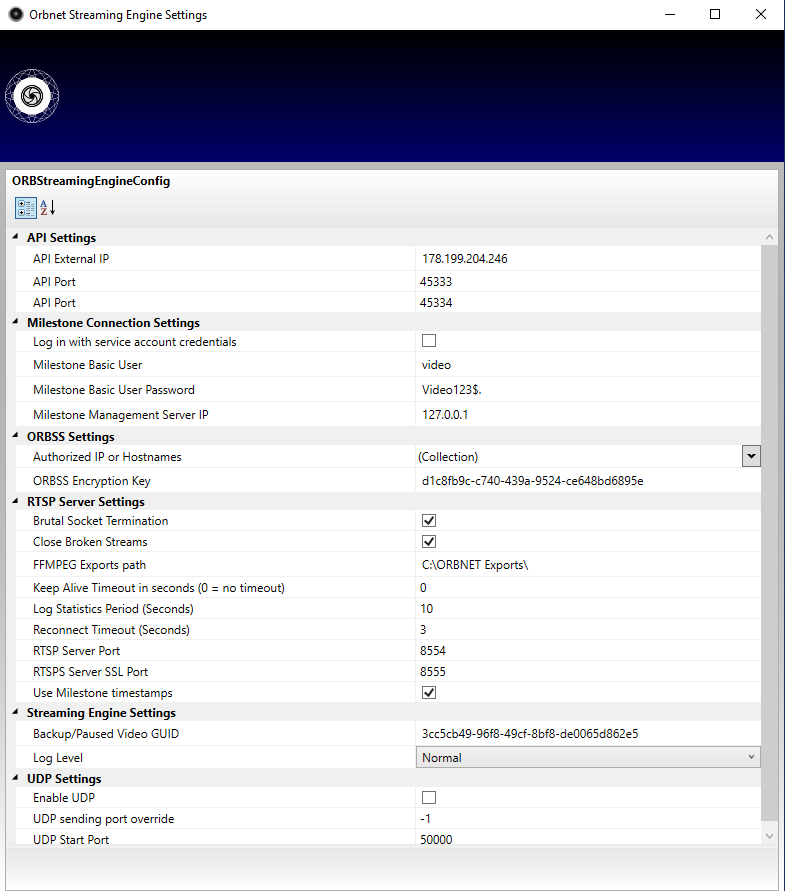
Task: Uncheck Brutal Socket Termination
Action: coord(429,521)
